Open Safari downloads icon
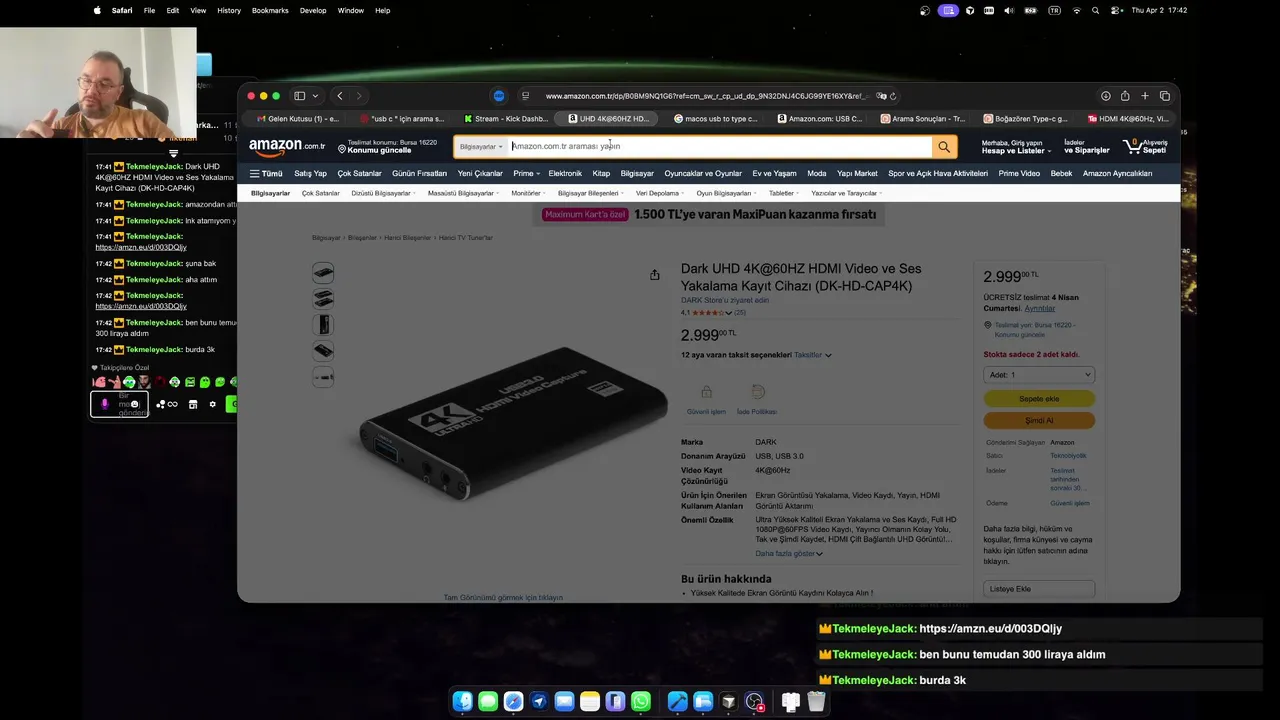Screen dimensions: 1280x720 [1106, 96]
